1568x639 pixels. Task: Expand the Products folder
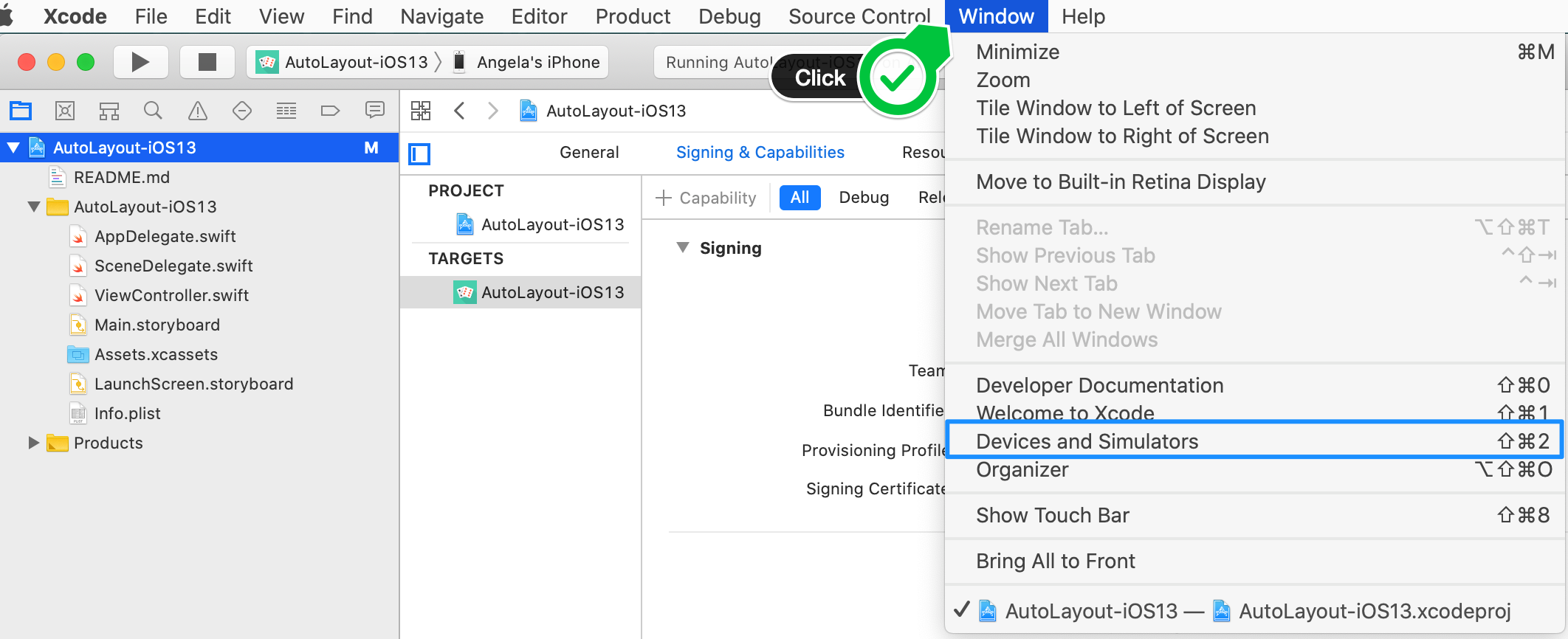(x=34, y=443)
